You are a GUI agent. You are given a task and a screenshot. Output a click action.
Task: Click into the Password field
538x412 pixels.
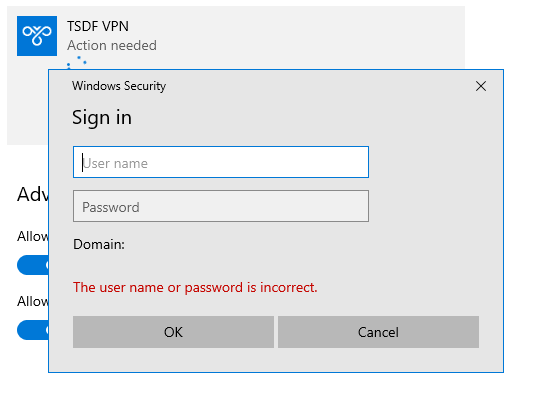pyautogui.click(x=221, y=206)
